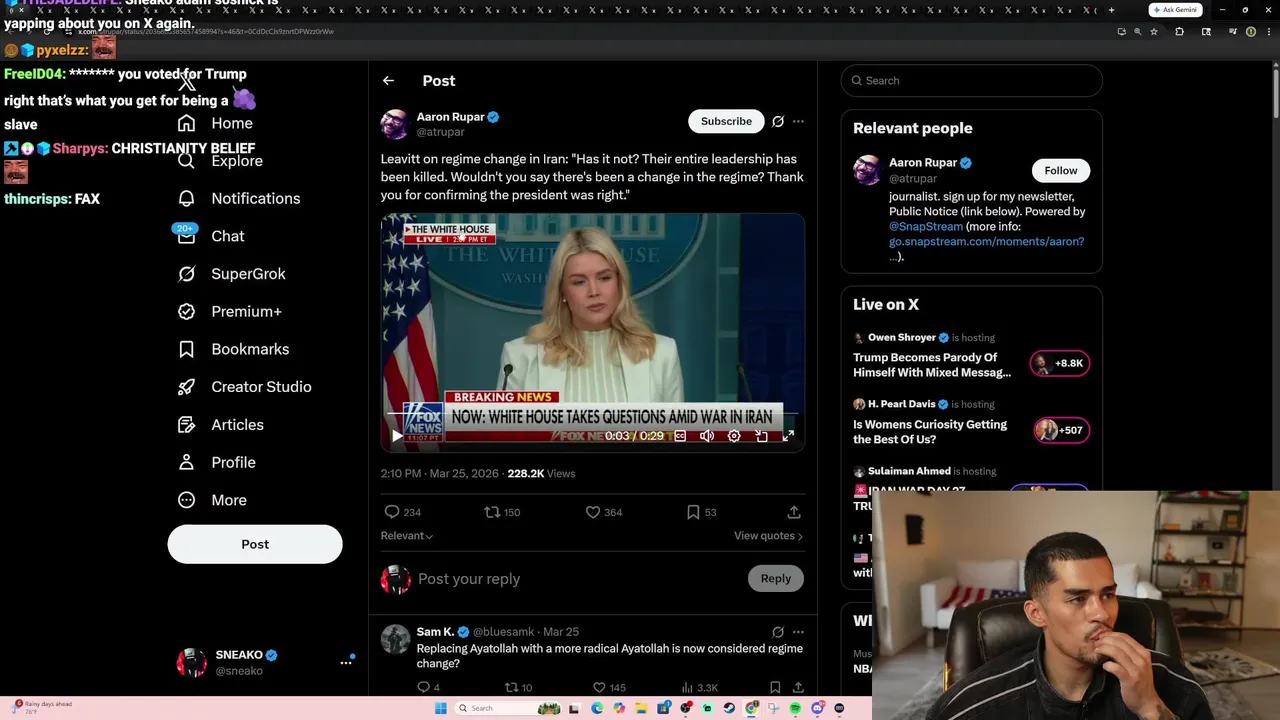Open View quotes link
The height and width of the screenshot is (720, 1280).
click(768, 536)
